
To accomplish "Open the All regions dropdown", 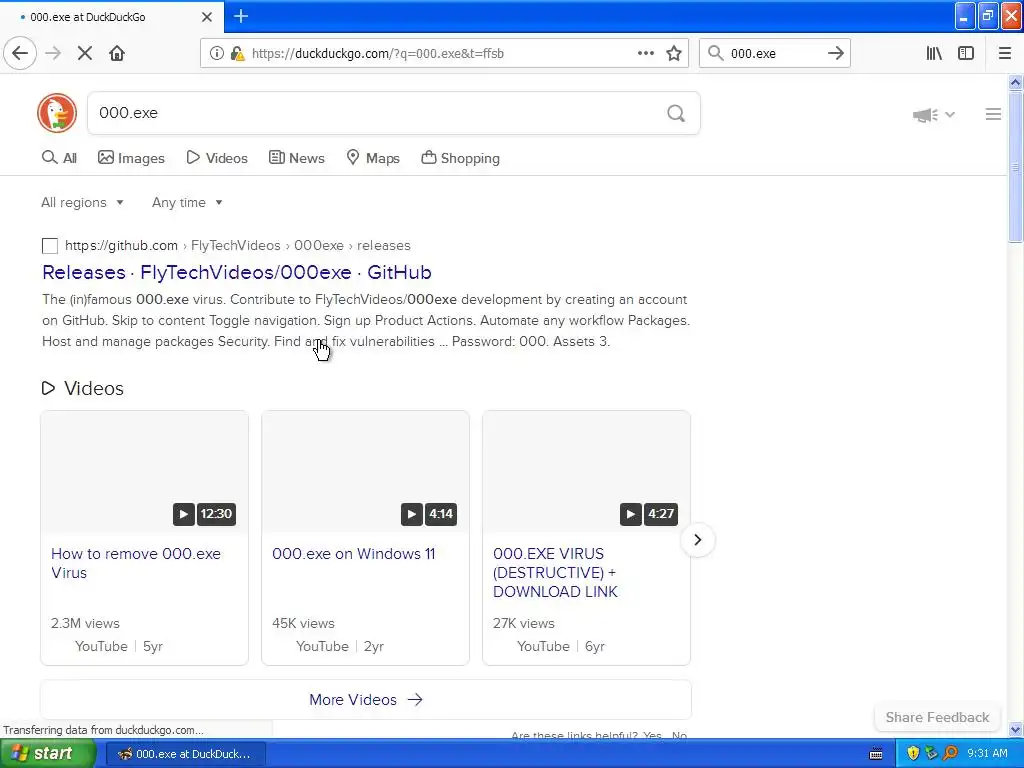I will [x=82, y=202].
